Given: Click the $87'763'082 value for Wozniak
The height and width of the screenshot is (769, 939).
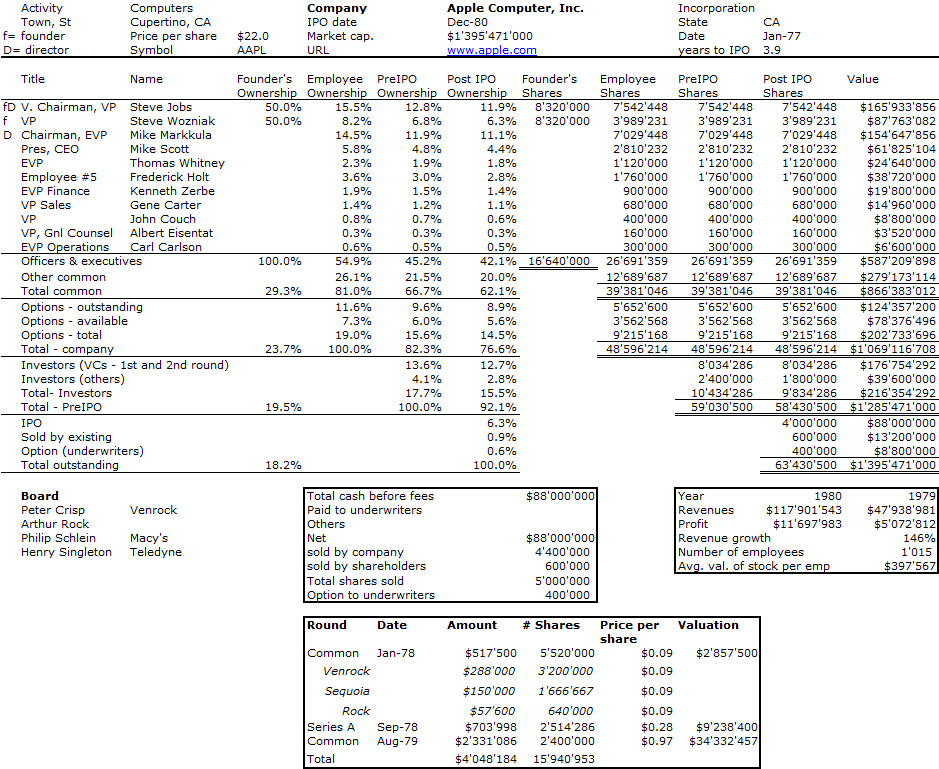Looking at the screenshot, I should pos(901,121).
